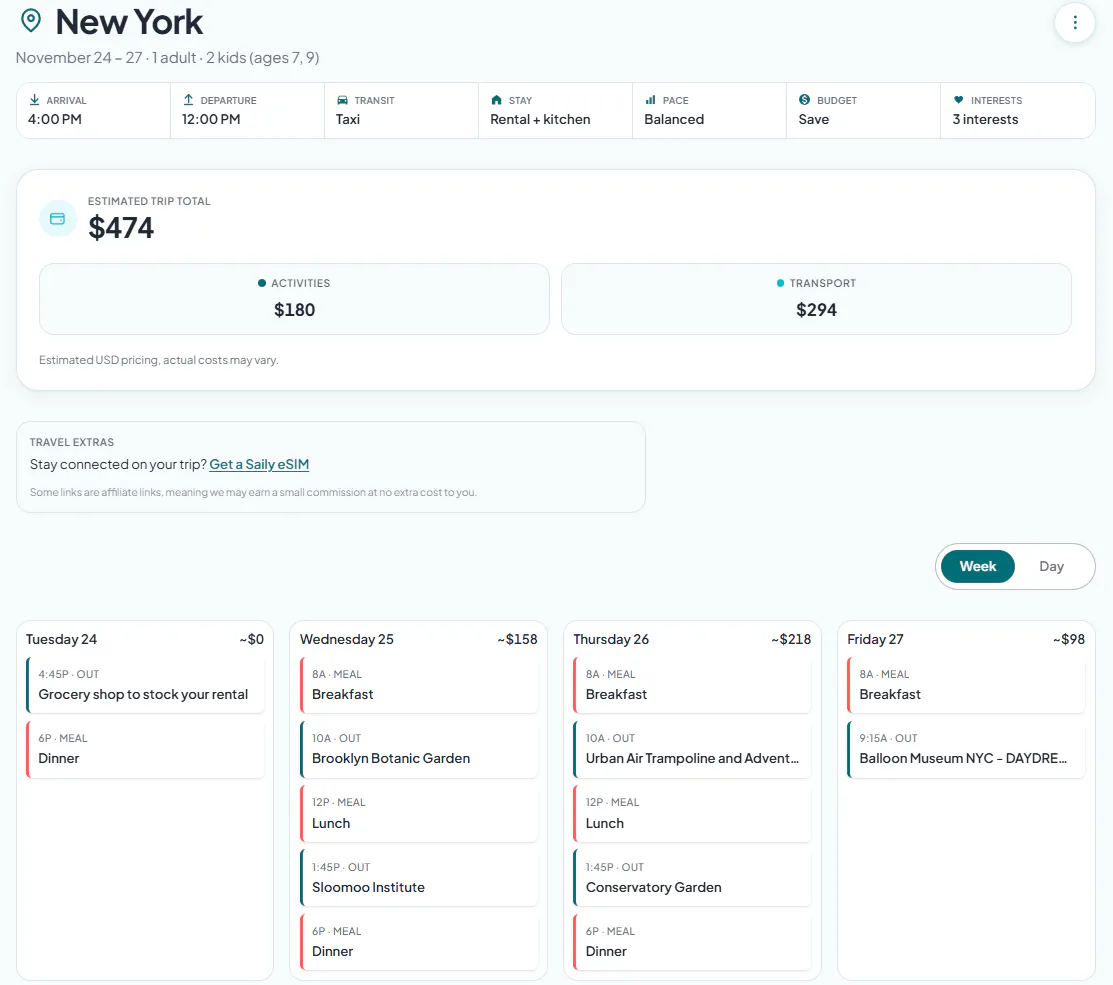This screenshot has height=985, width=1113.
Task: Open the Brooklyn Botanic Garden activity
Action: click(419, 749)
